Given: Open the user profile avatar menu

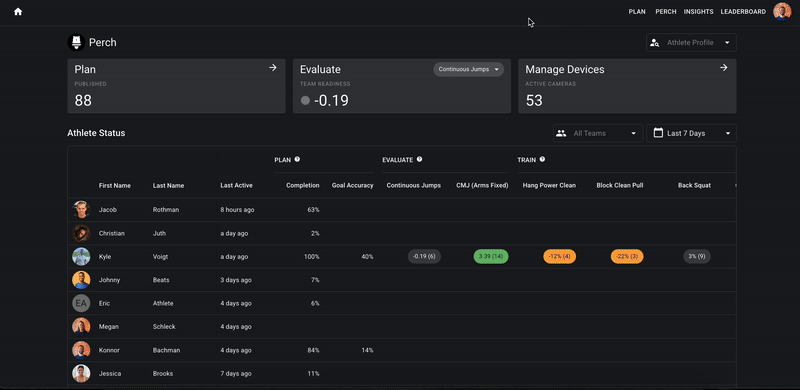Looking at the screenshot, I should (782, 11).
